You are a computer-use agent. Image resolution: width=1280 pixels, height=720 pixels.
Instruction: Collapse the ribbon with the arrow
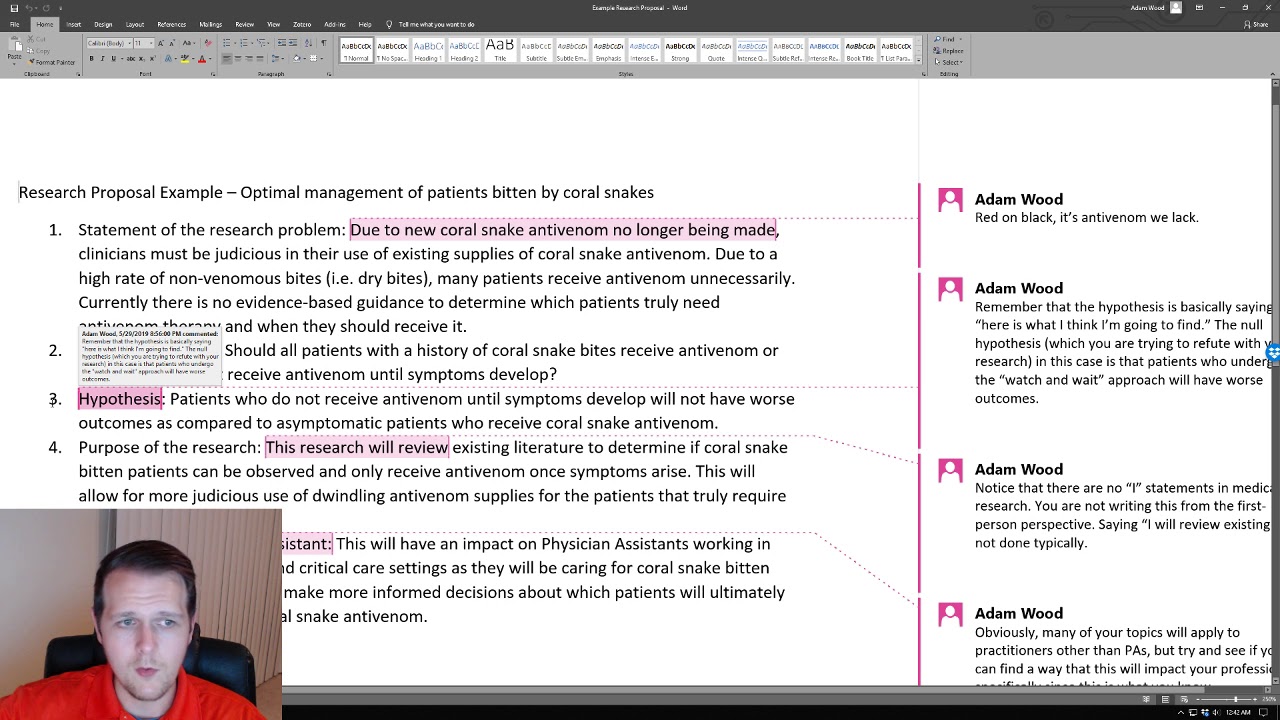coord(1273,74)
